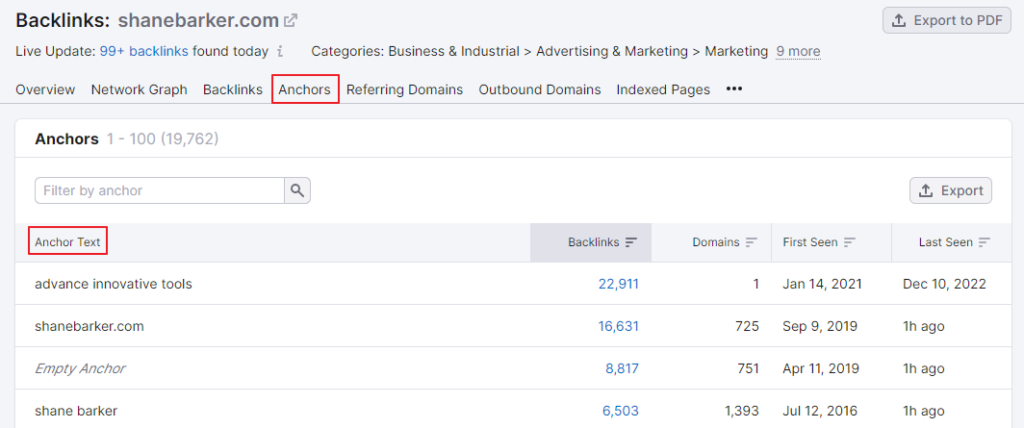The height and width of the screenshot is (428, 1024).
Task: Click the 751 domains value
Action: click(748, 369)
